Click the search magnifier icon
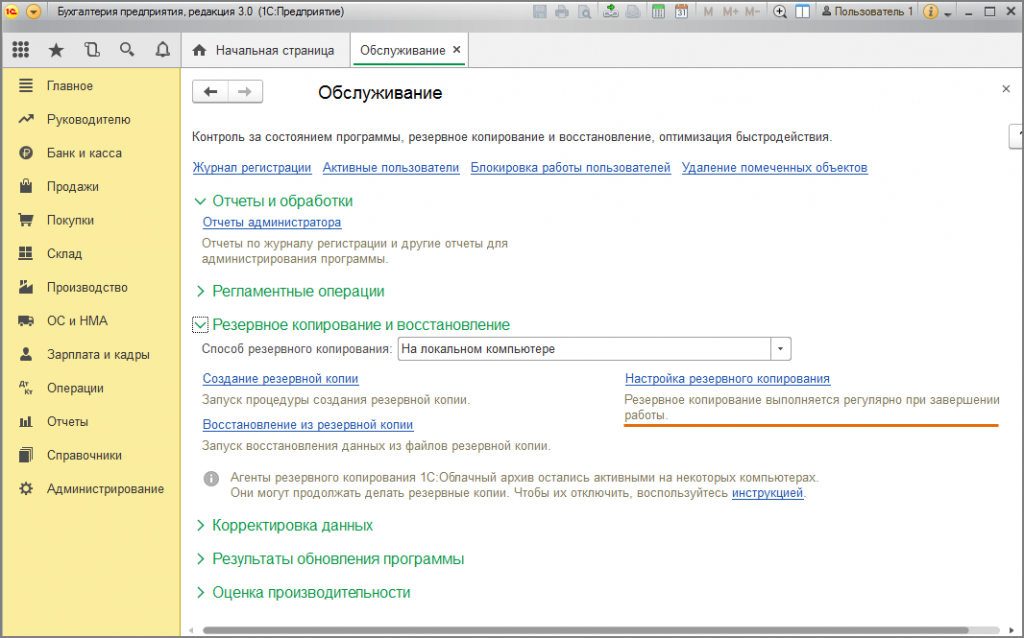The image size is (1024, 638). pos(127,50)
